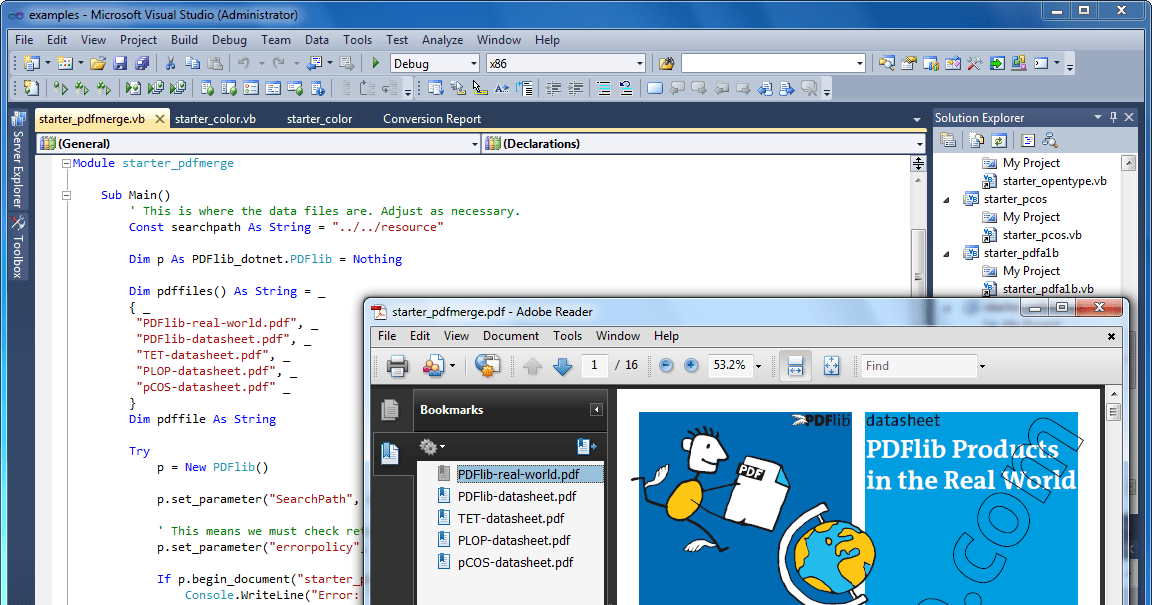1152x605 pixels.
Task: Auto-hide Solution Explorer with the pin toggle
Action: (x=1113, y=116)
